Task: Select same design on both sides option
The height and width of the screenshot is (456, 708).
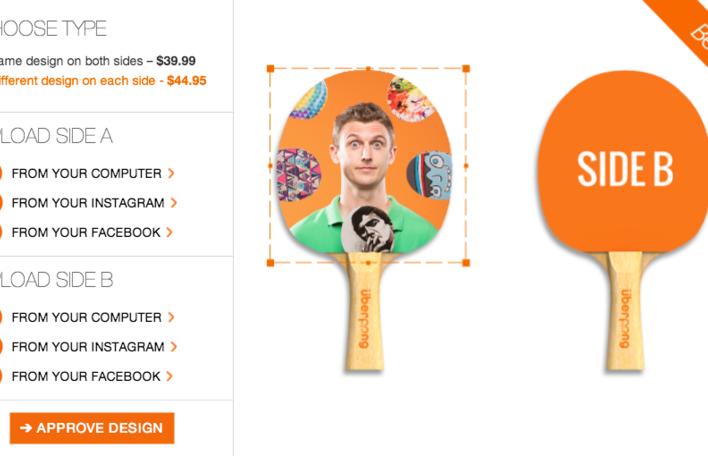Action: 97,61
